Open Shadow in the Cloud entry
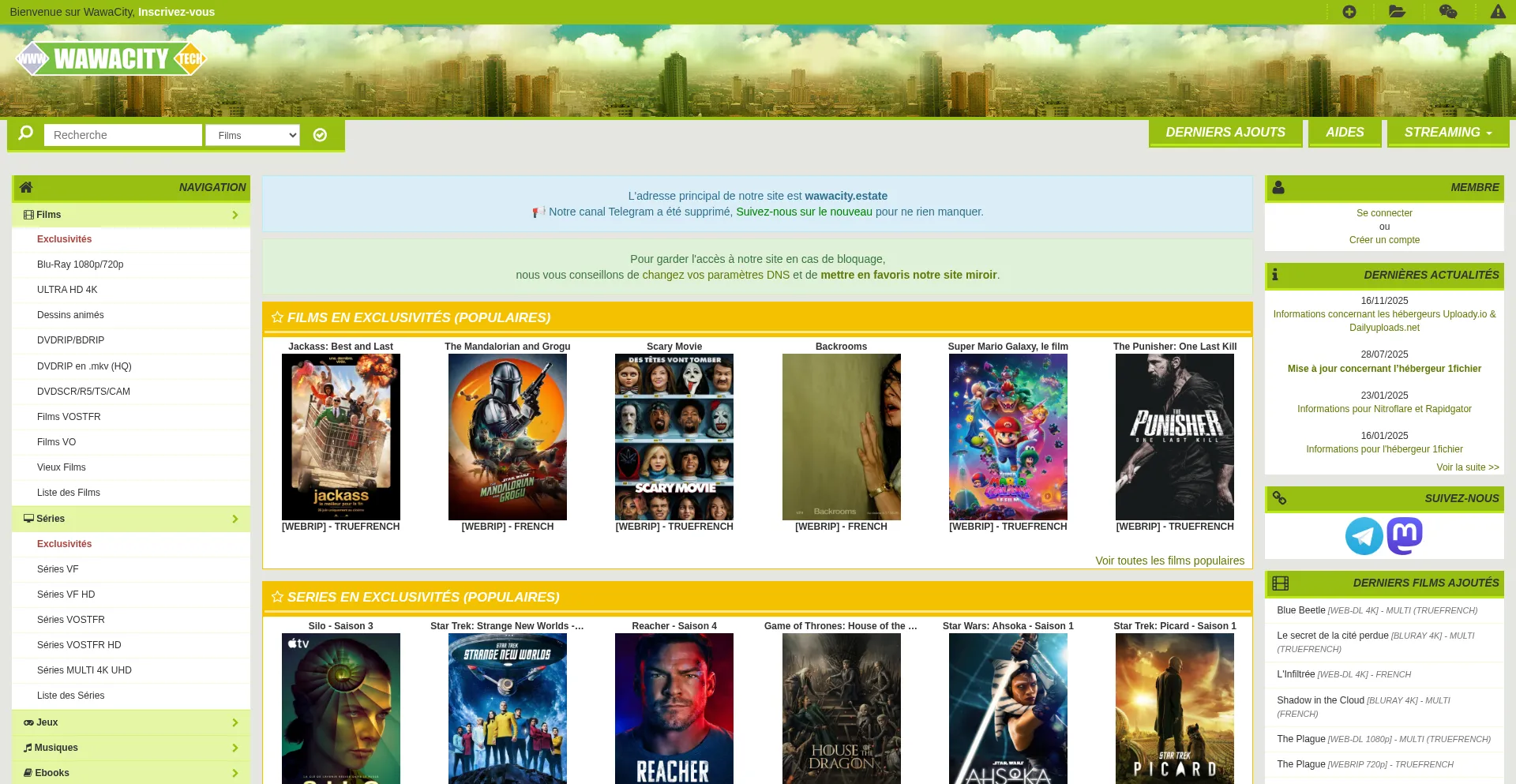This screenshot has width=1516, height=784. tap(1364, 707)
